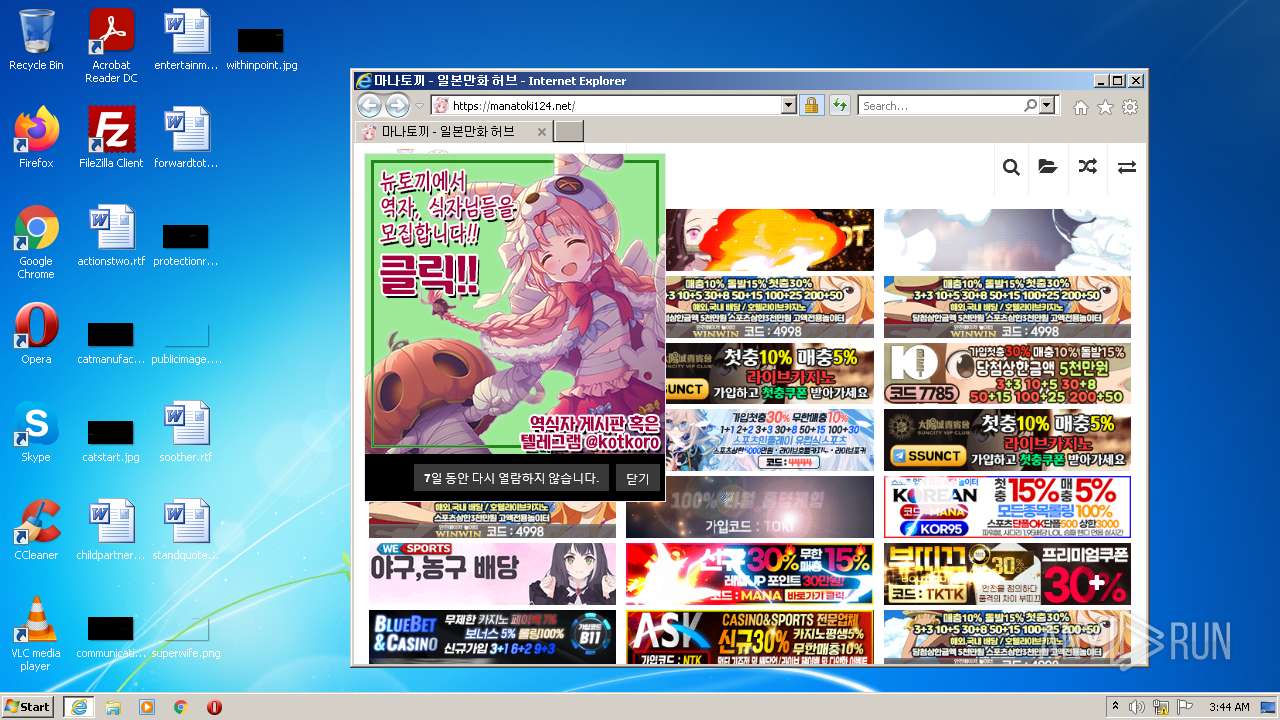Click the site shuffle random icon
The width and height of the screenshot is (1280, 720).
click(1087, 167)
